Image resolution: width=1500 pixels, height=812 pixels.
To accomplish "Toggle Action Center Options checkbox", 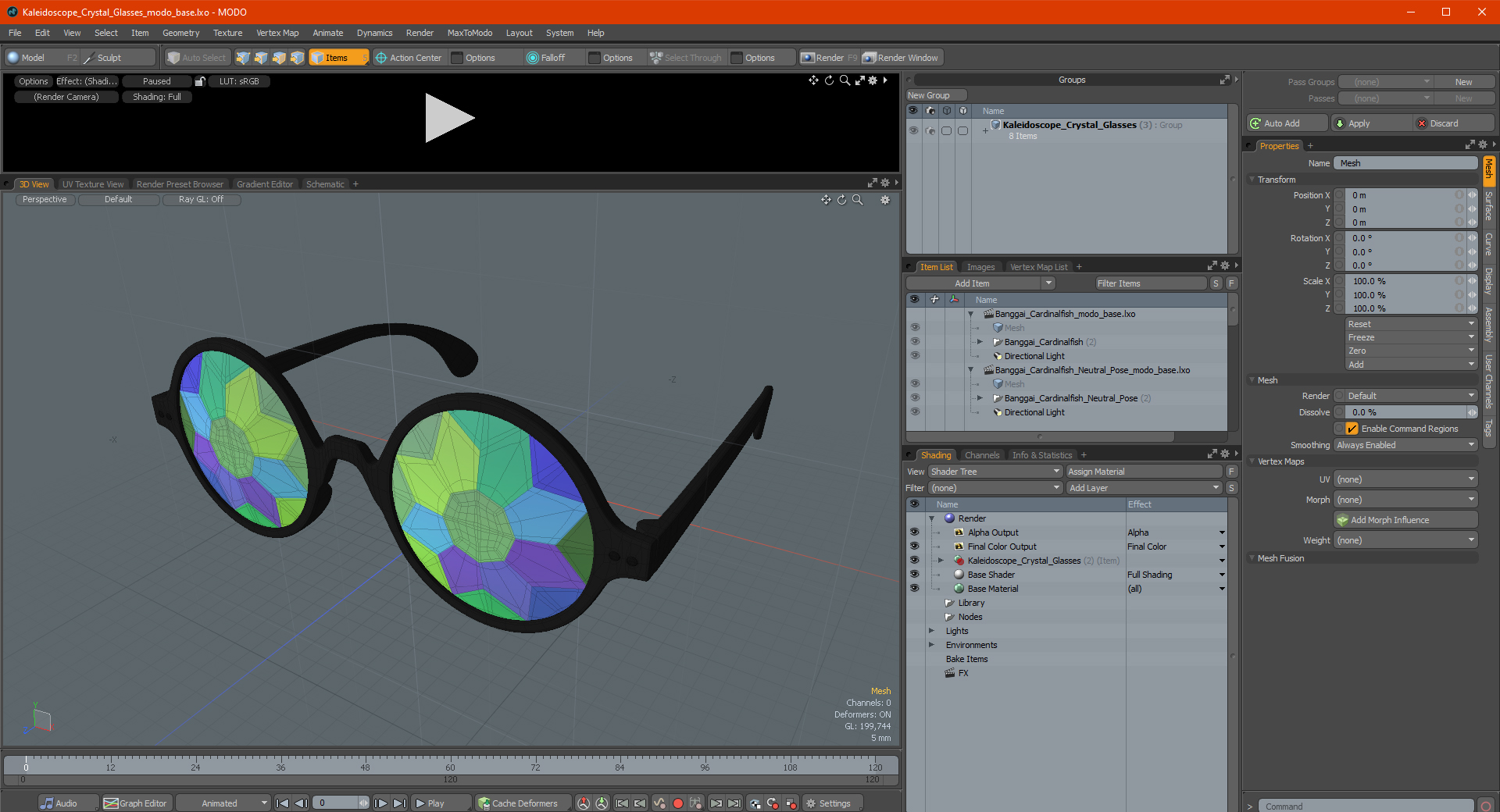I will 457,58.
